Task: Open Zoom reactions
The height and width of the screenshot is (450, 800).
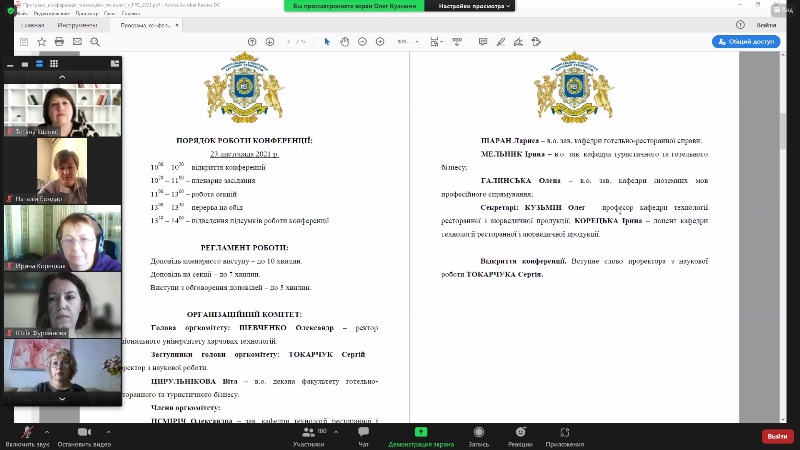Action: [520, 436]
